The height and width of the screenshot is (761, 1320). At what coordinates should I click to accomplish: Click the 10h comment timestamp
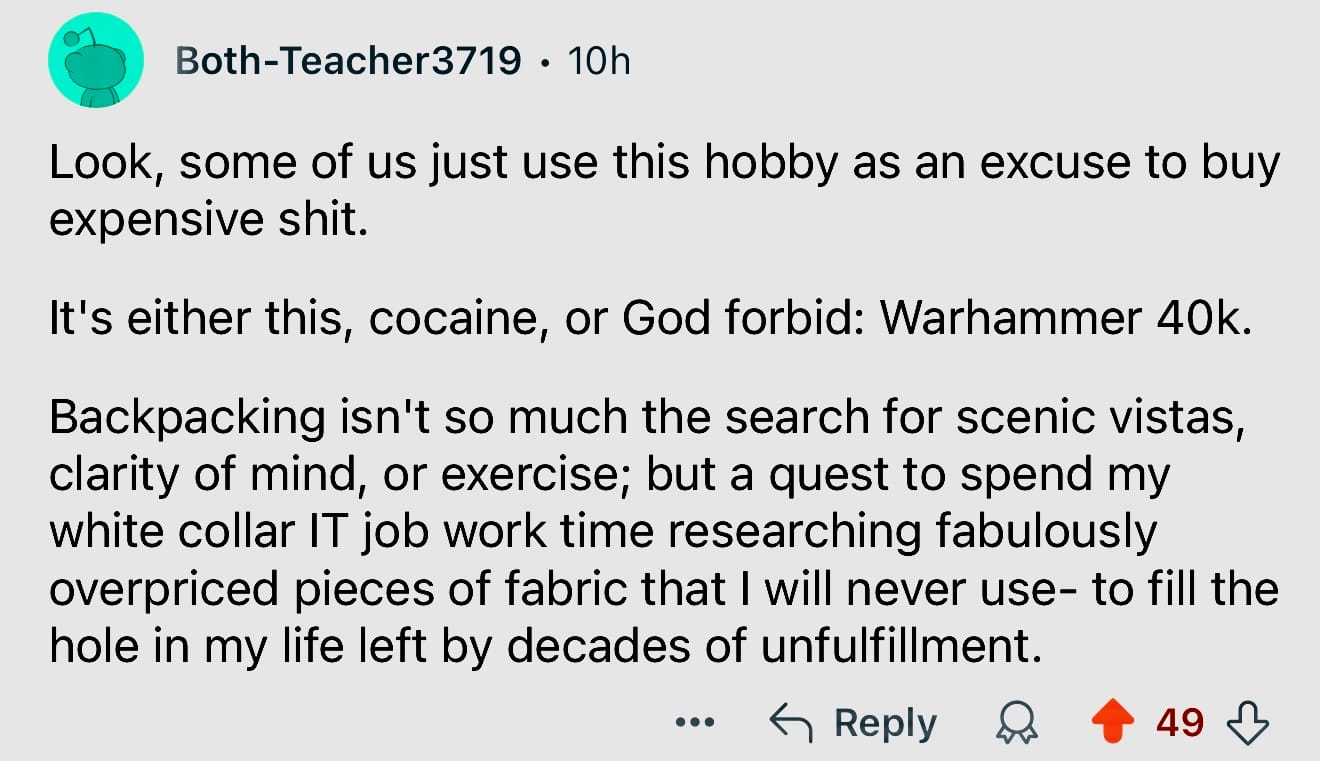[598, 62]
